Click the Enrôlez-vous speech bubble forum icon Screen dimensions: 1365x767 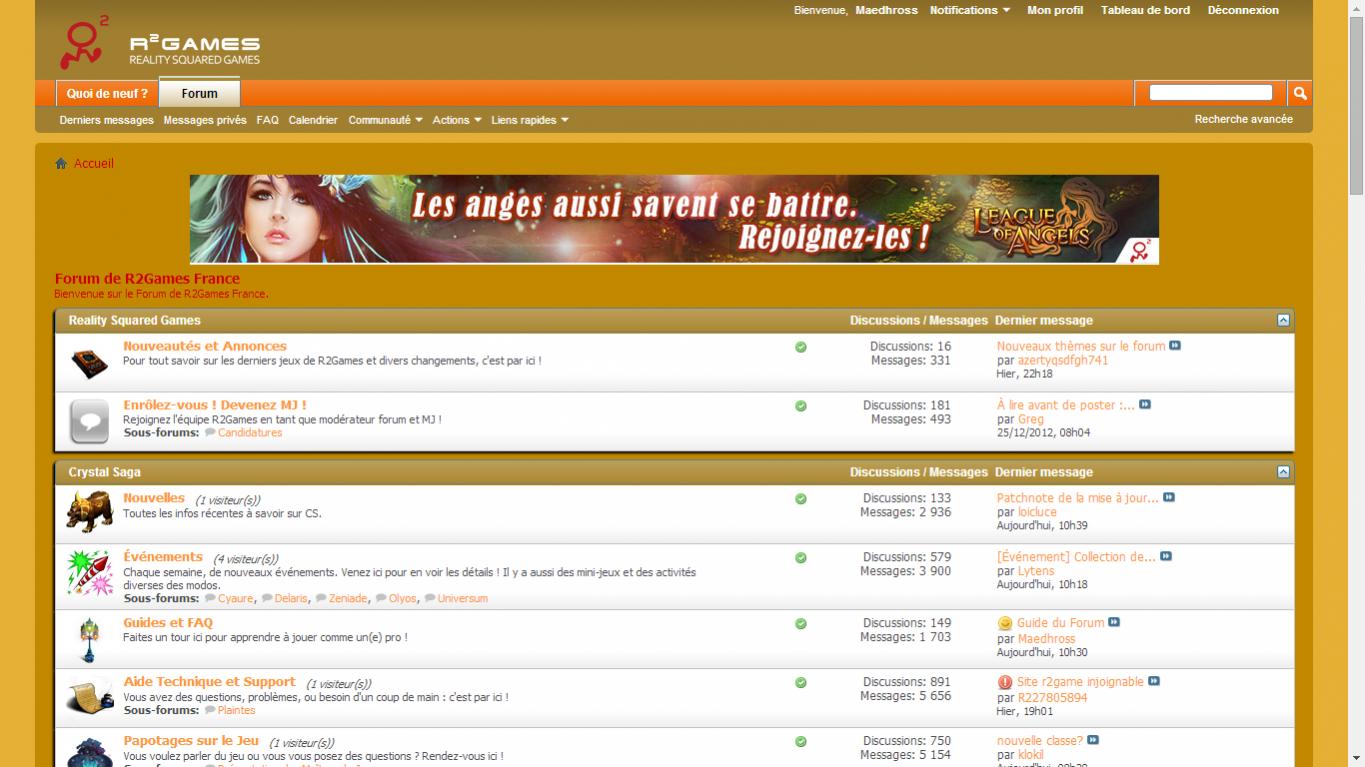pos(89,421)
